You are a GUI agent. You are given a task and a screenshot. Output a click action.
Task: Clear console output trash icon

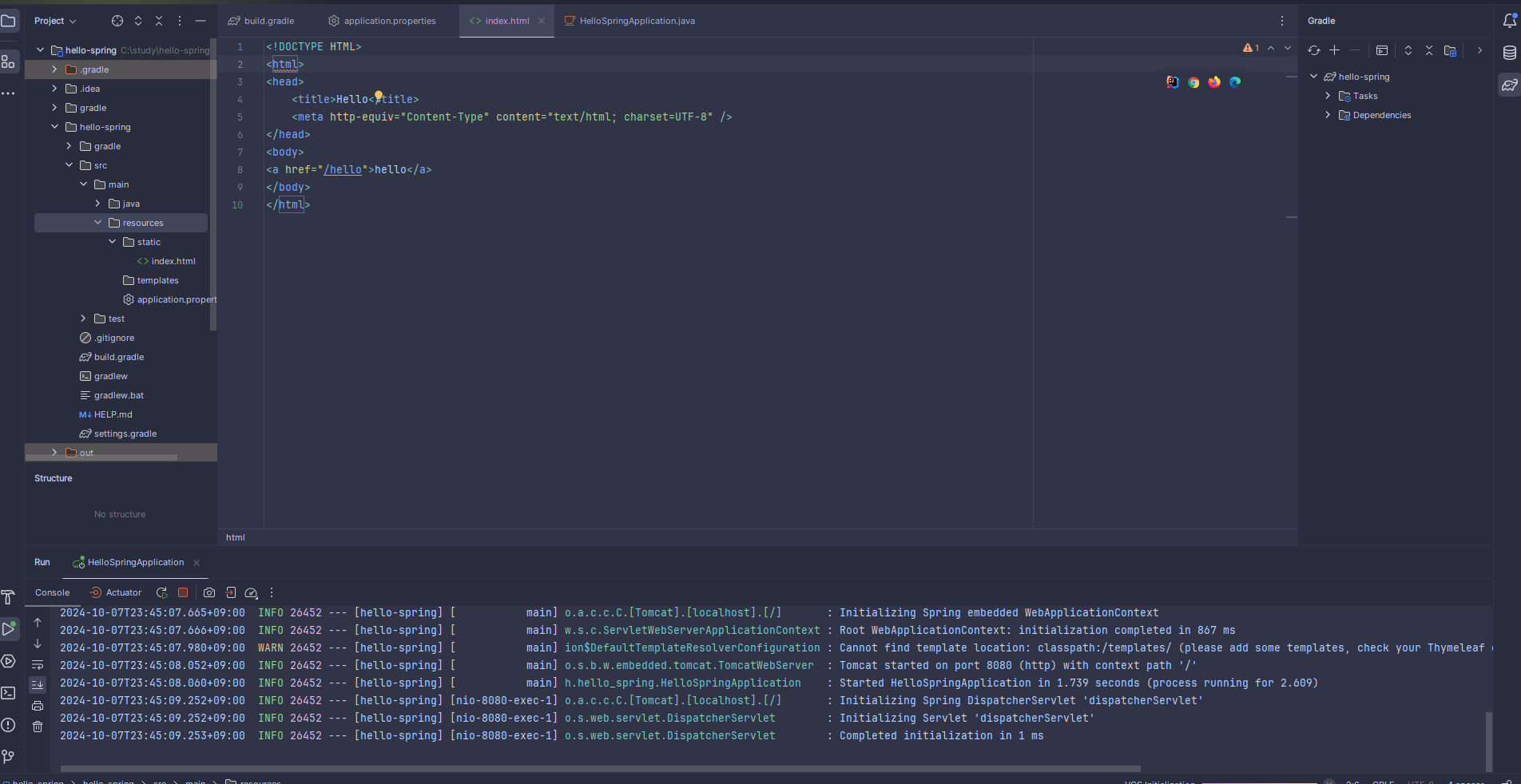coord(38,727)
